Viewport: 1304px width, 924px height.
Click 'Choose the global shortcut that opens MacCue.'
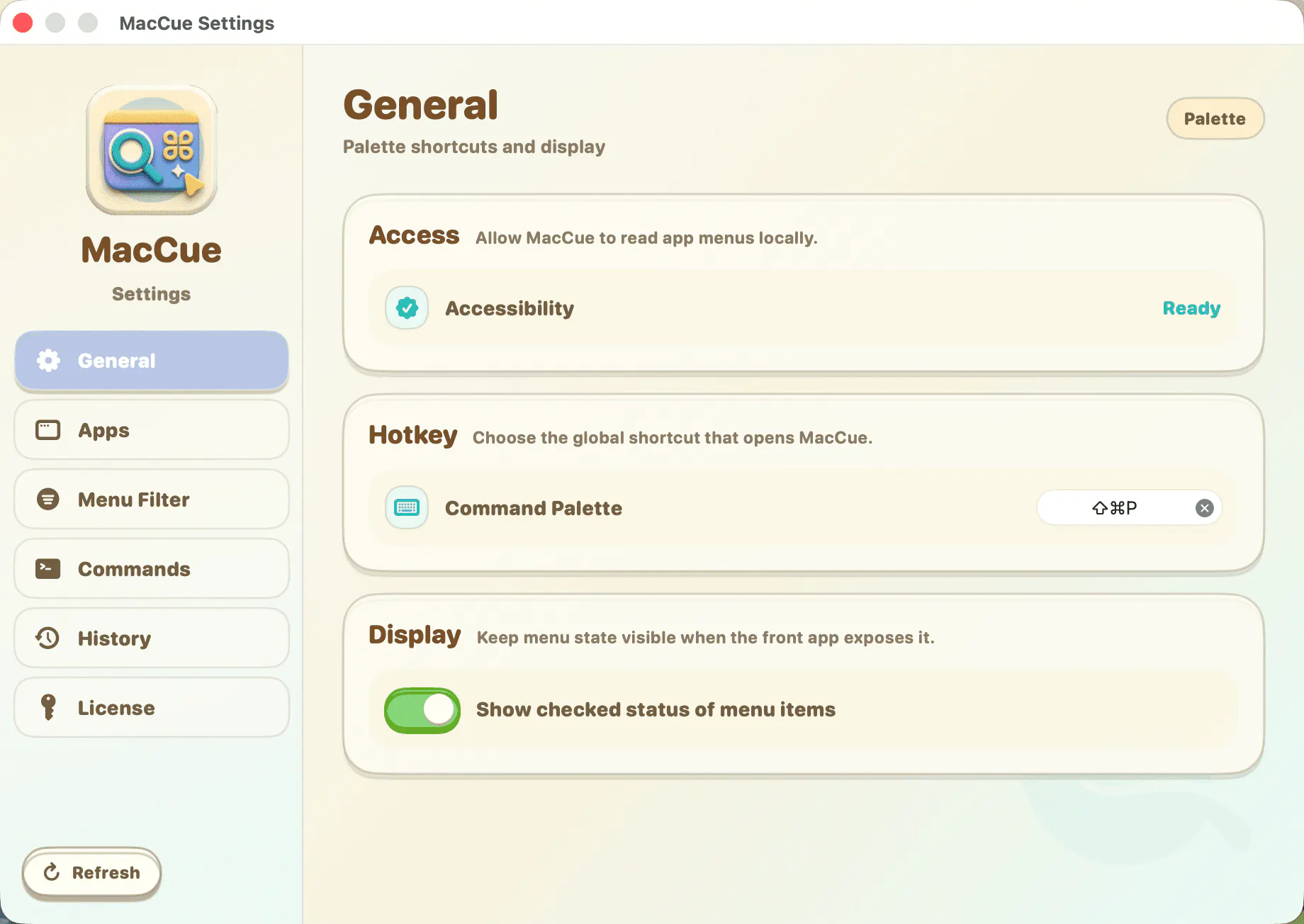tap(673, 438)
